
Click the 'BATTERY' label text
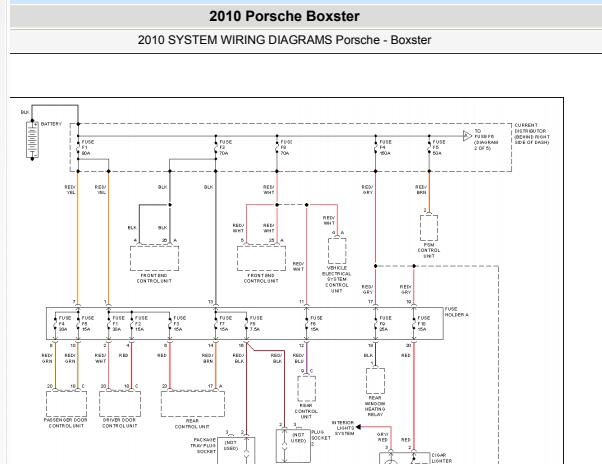51,124
